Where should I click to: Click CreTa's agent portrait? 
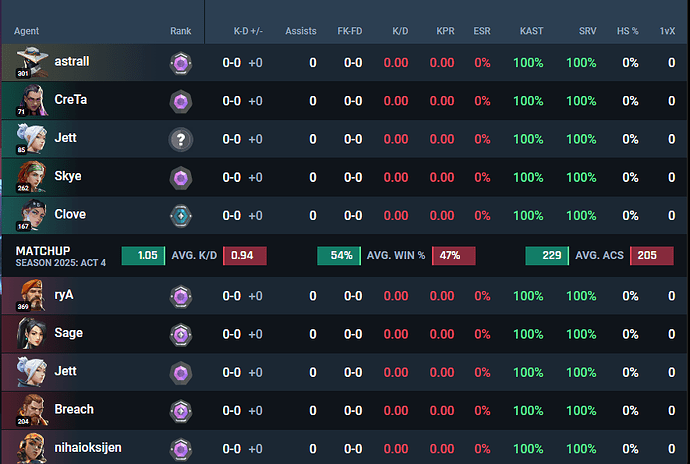(32, 100)
